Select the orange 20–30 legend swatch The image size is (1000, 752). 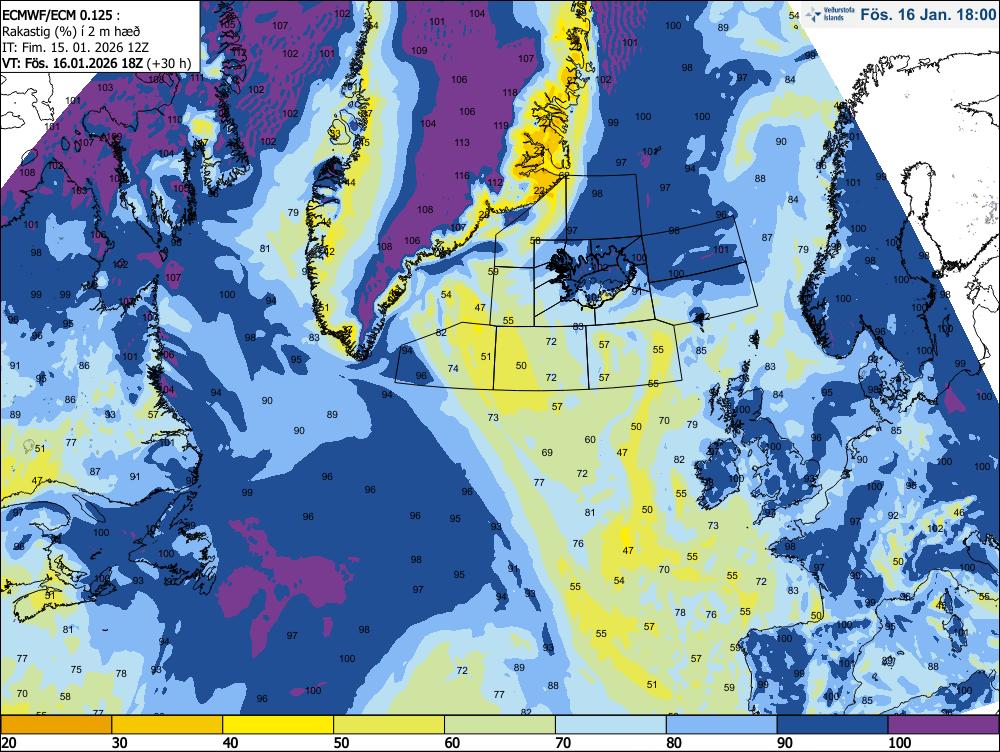point(56,725)
